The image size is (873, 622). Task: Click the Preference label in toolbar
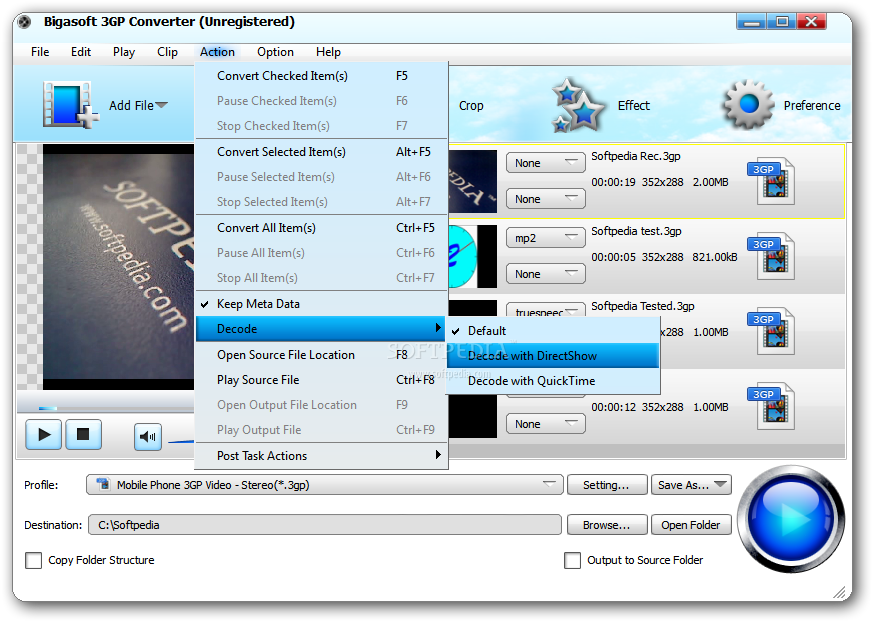click(x=812, y=105)
